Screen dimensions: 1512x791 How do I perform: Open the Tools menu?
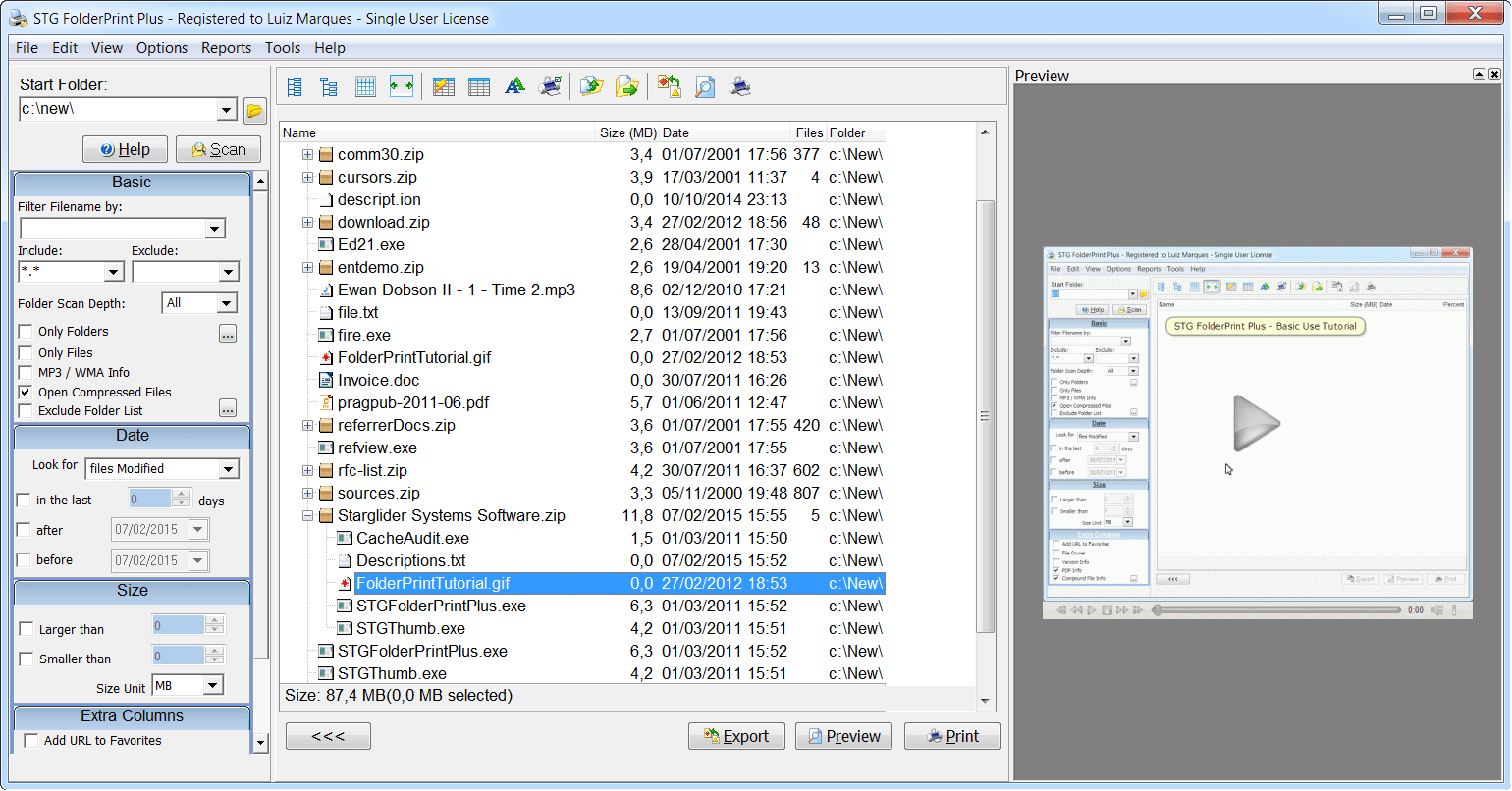pyautogui.click(x=283, y=48)
